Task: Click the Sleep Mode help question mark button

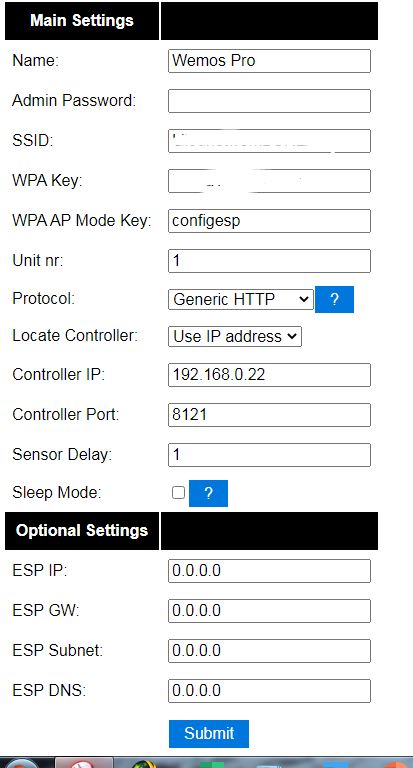Action: (208, 493)
